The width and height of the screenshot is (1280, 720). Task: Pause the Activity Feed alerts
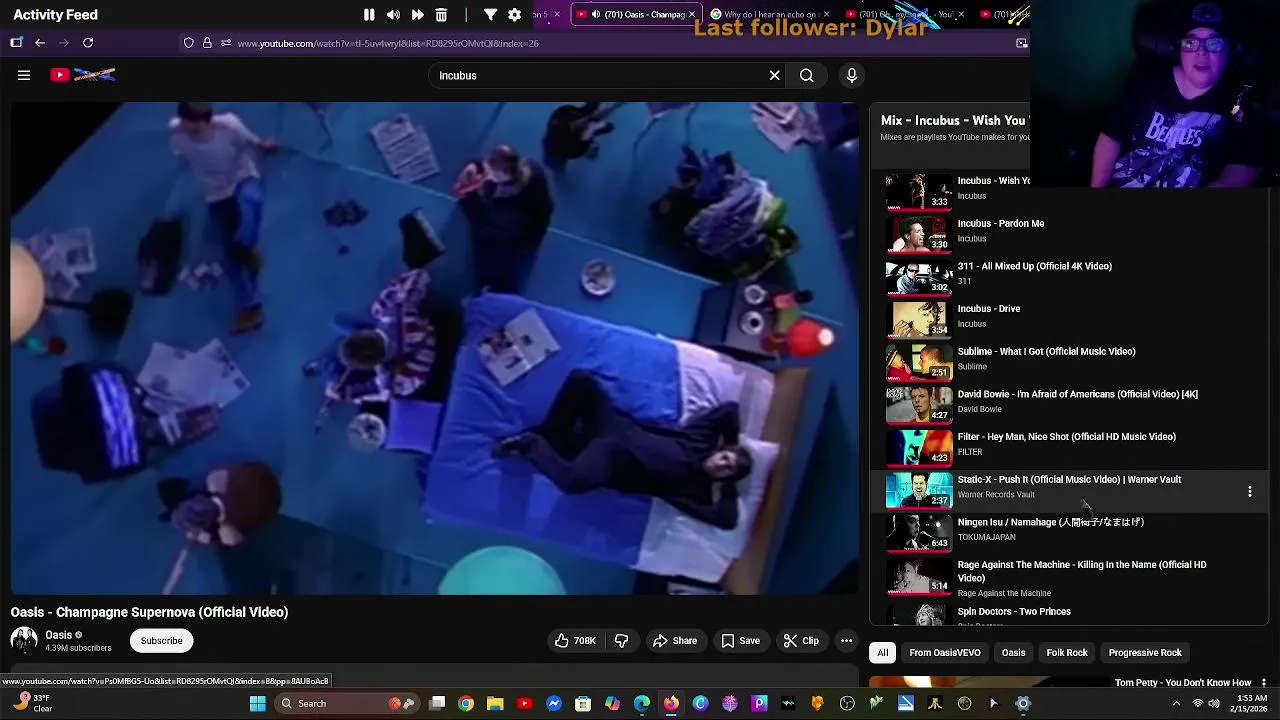(x=369, y=15)
